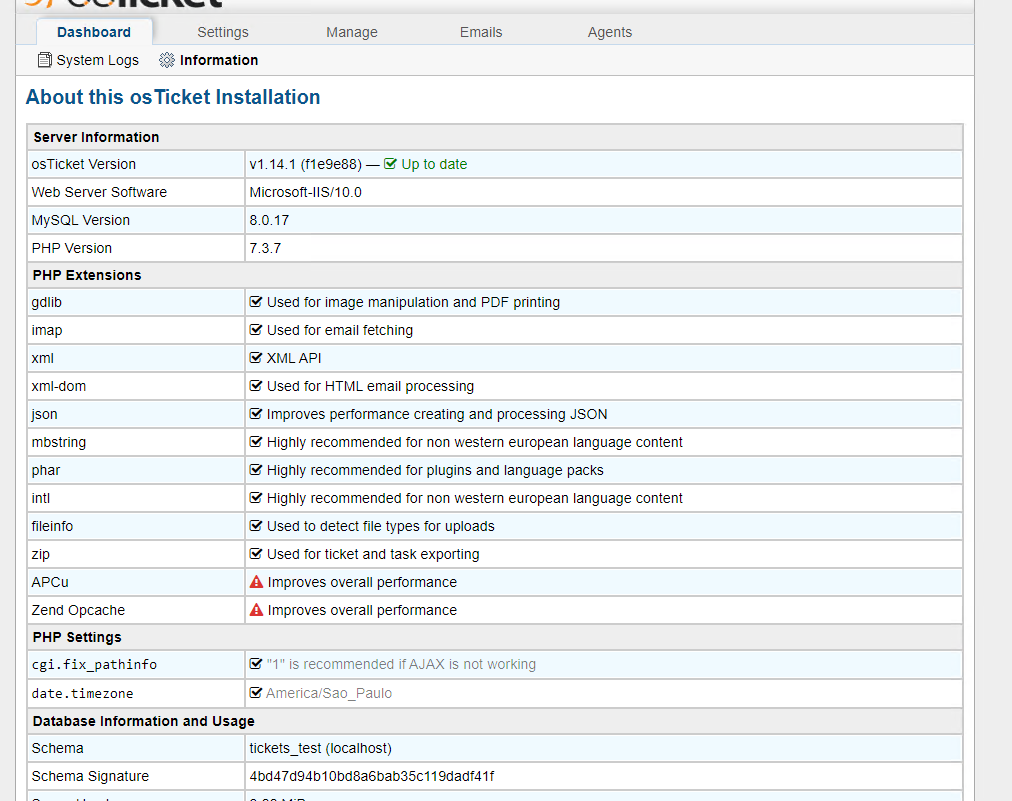This screenshot has height=801, width=1012.
Task: Click the 'PHP Version' label cell
Action: pyautogui.click(x=136, y=248)
